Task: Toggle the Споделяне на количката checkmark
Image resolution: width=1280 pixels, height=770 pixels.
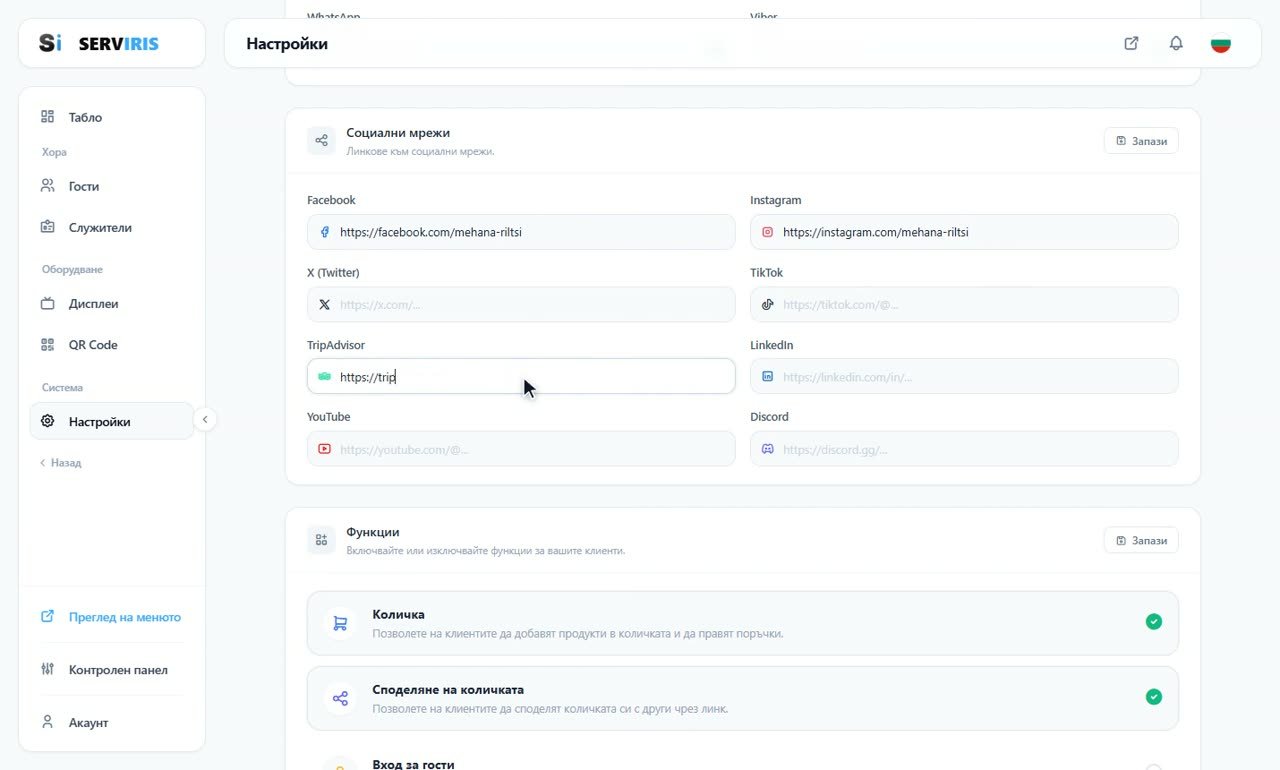Action: 1154,696
